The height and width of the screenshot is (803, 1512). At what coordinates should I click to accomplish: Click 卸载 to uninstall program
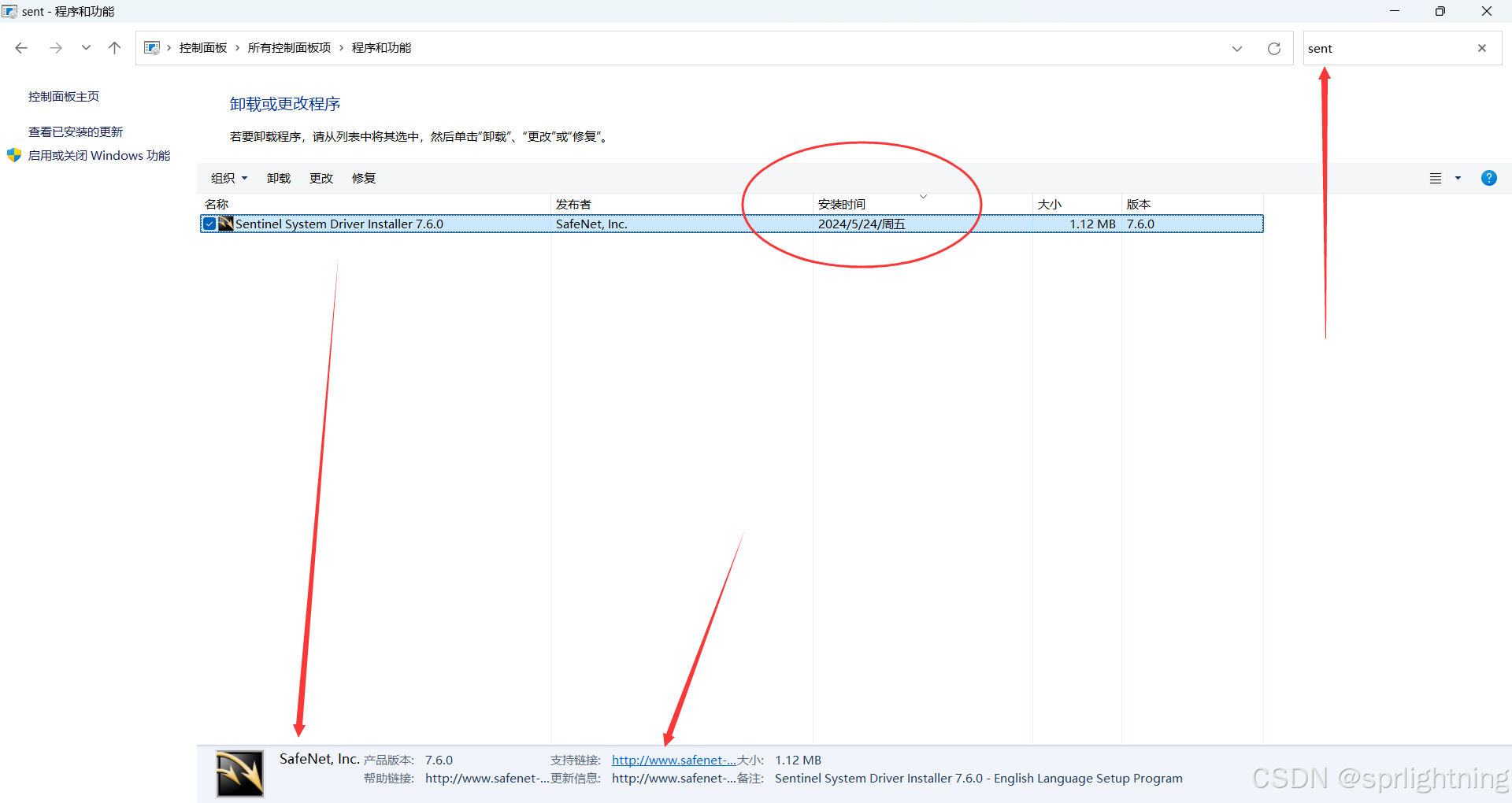[279, 179]
